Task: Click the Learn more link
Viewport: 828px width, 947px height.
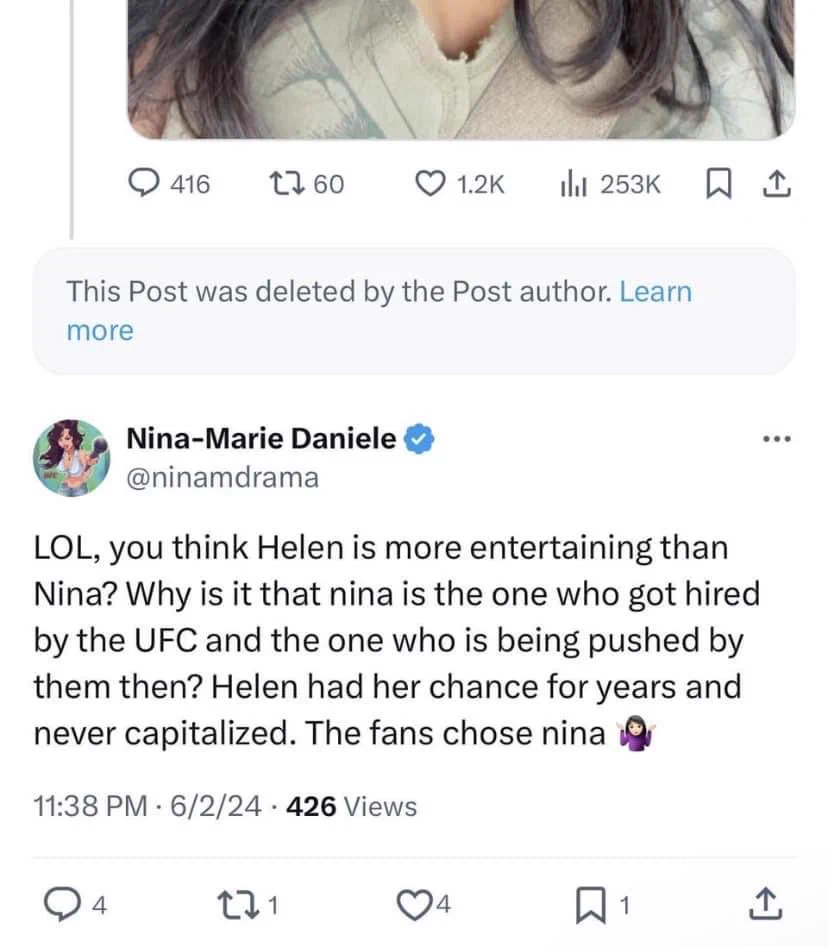Action: [x=379, y=311]
